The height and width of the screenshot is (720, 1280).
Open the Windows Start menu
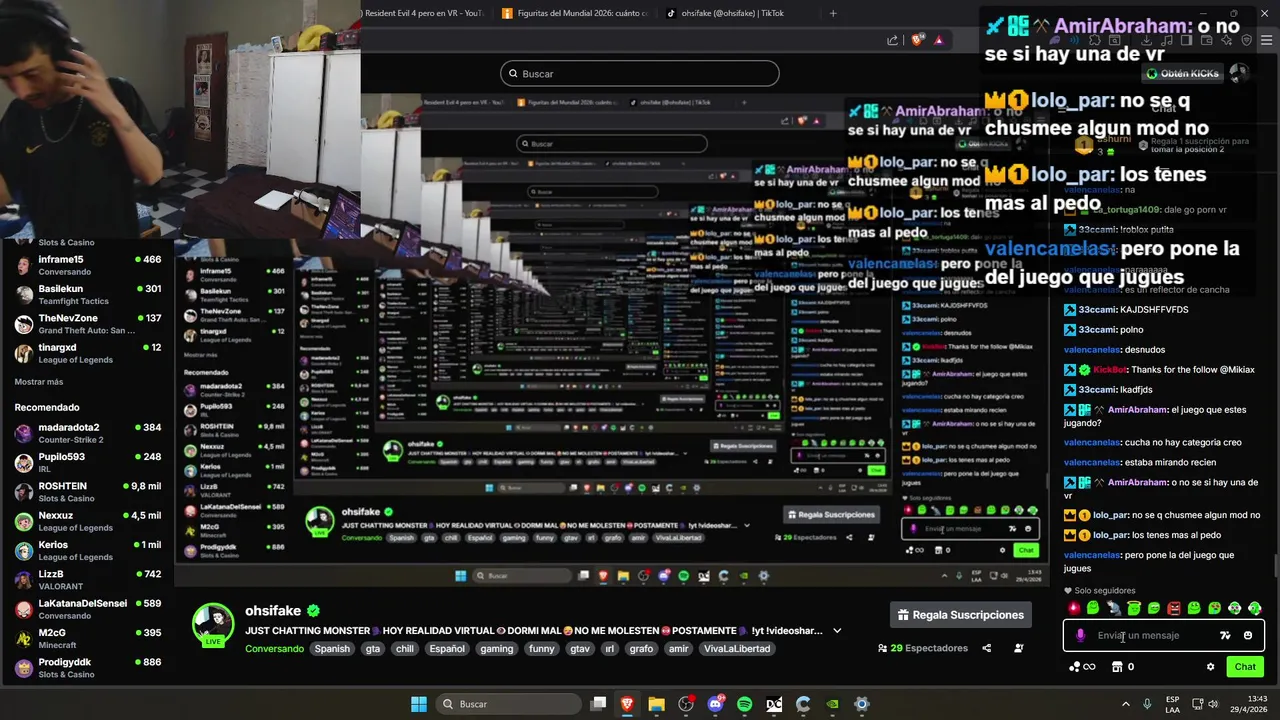click(419, 704)
